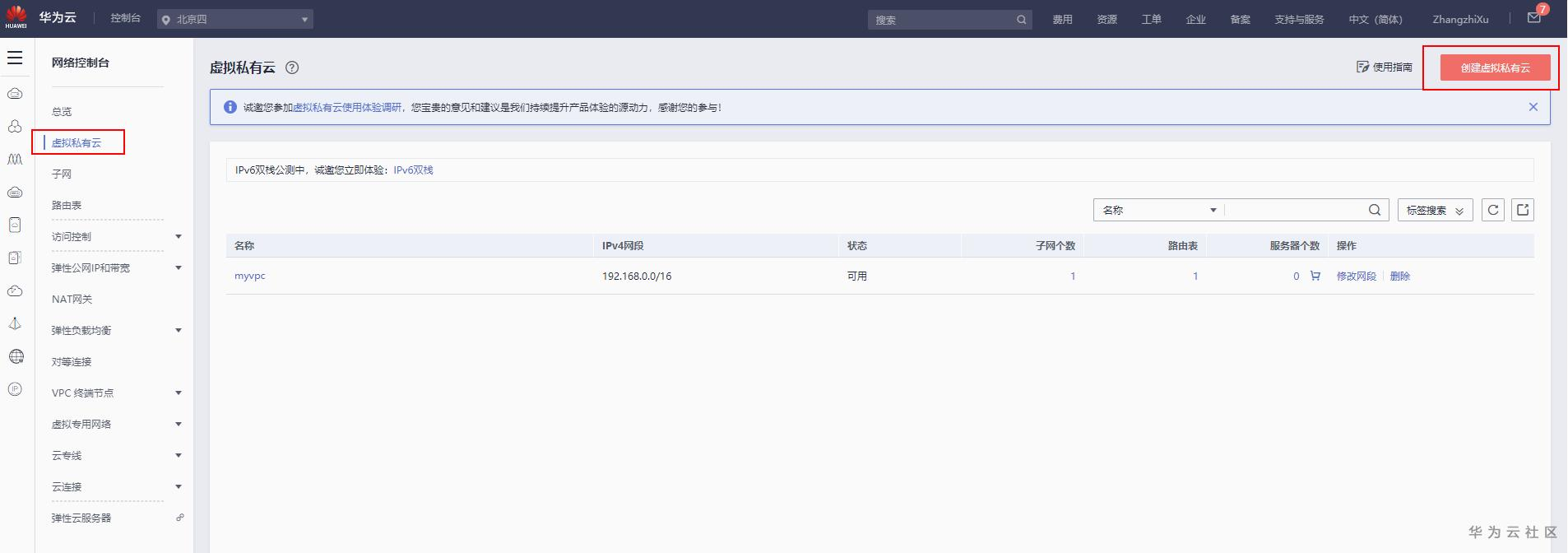1568x553 pixels.
Task: Expand 访问控制 in sidebar
Action: coord(179,236)
